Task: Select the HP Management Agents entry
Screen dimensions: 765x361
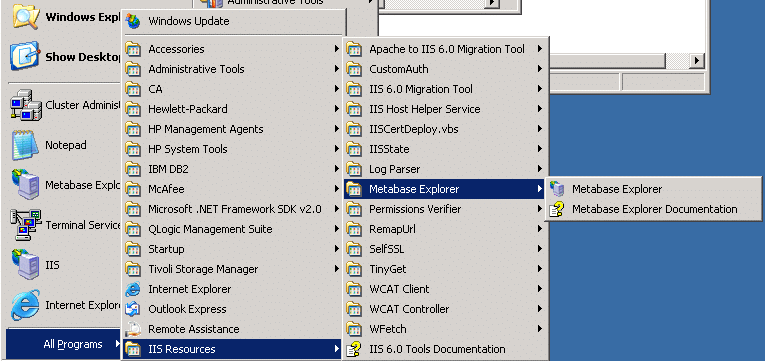Action: (232, 129)
